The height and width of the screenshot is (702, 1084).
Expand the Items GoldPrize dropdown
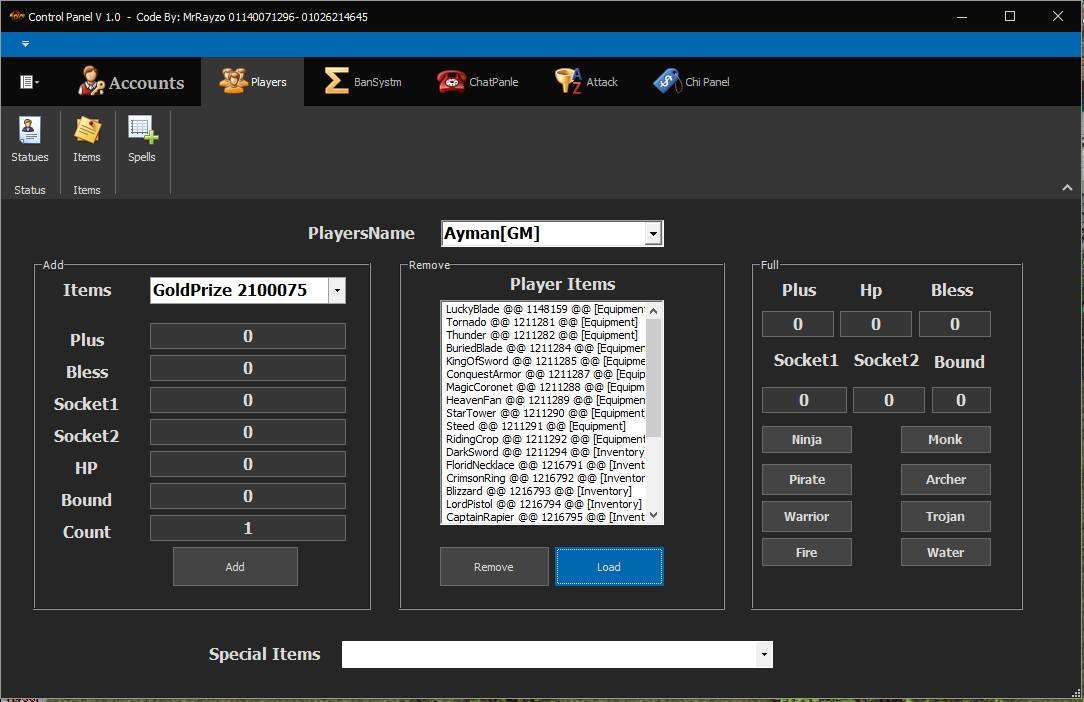[x=337, y=290]
